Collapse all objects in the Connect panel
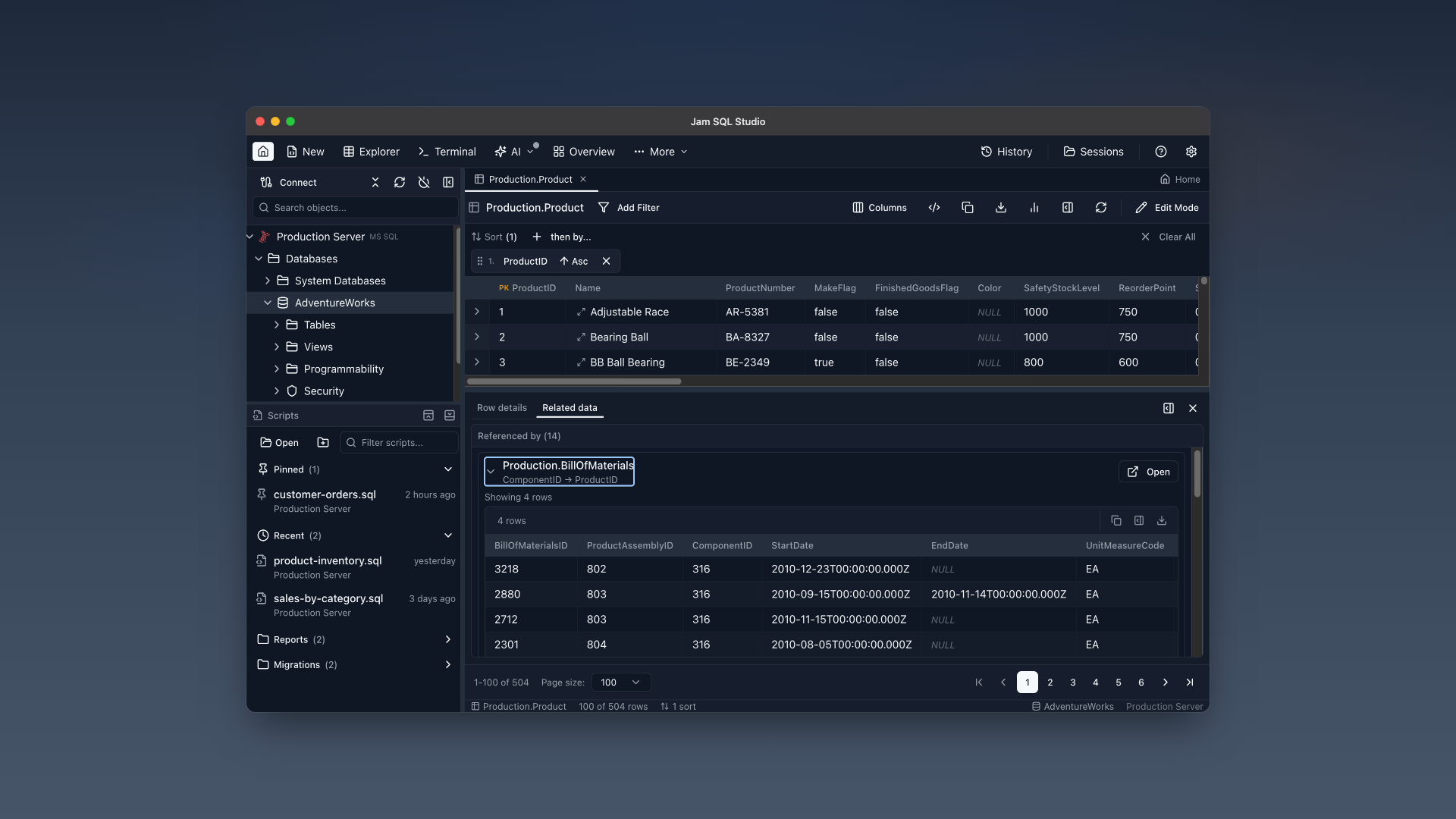This screenshot has height=819, width=1456. click(x=375, y=182)
